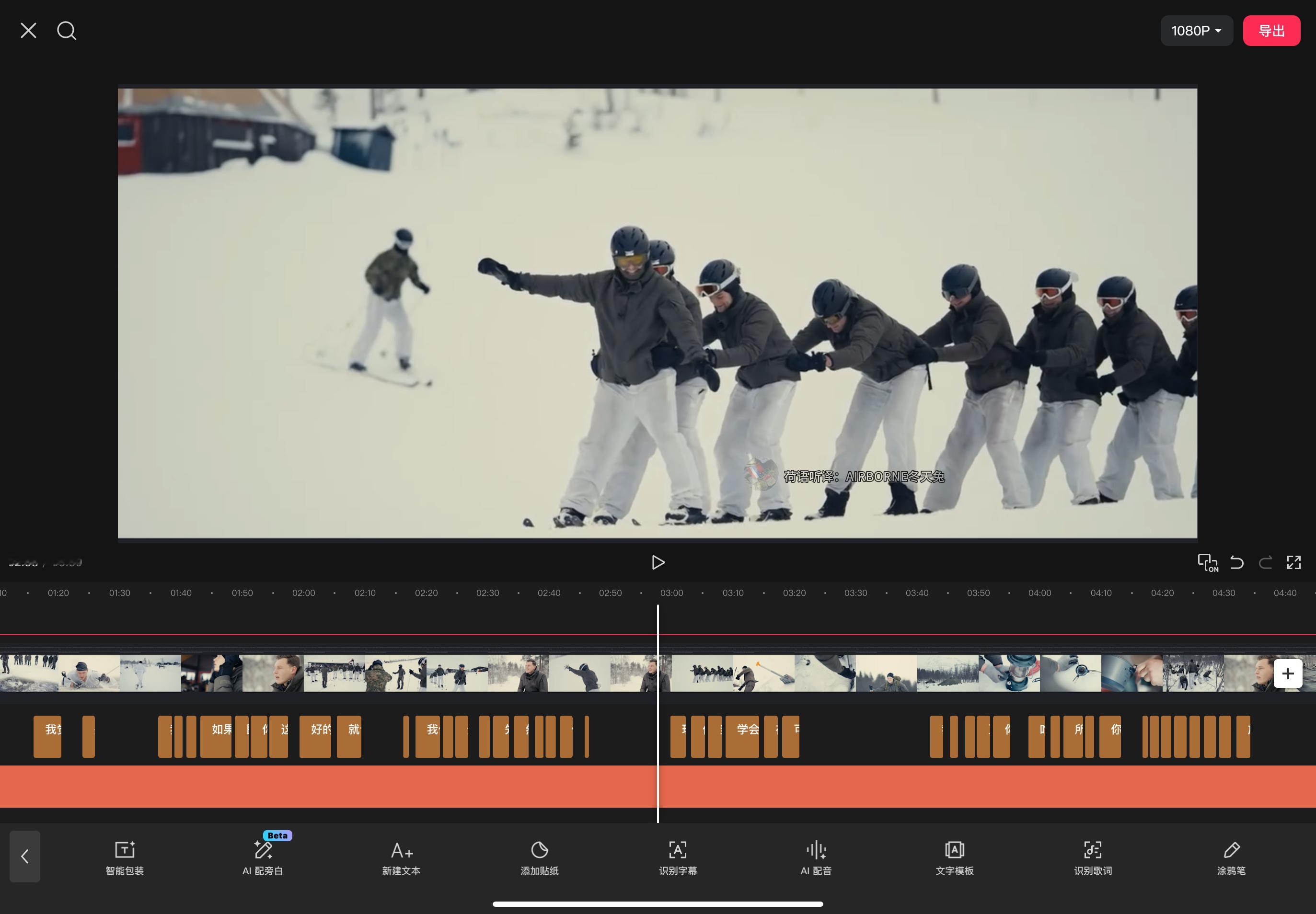Expand preview to fullscreen
Image resolution: width=1316 pixels, height=914 pixels.
[x=1293, y=562]
